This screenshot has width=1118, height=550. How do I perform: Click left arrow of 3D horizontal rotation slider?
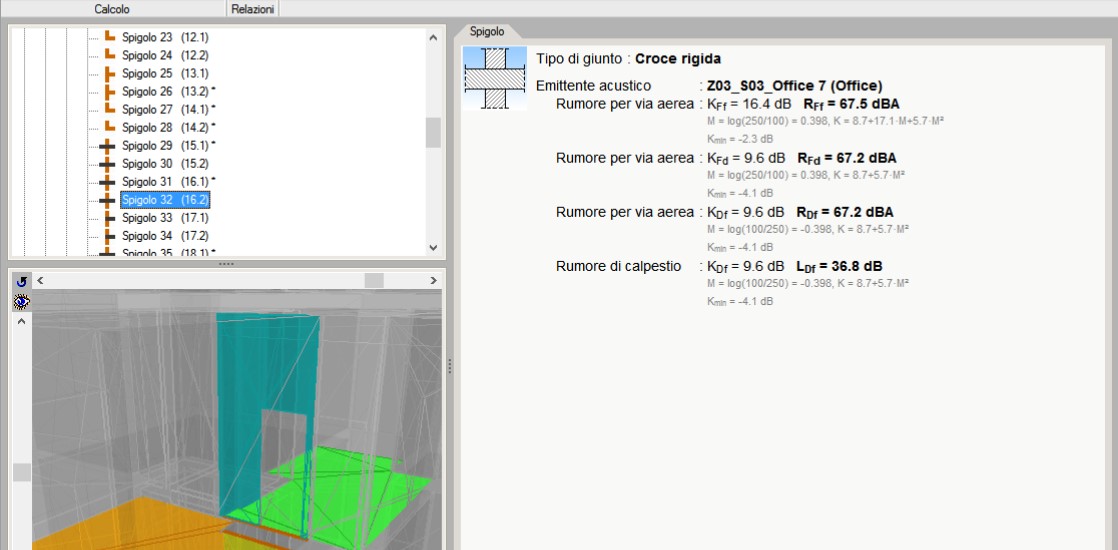pyautogui.click(x=40, y=281)
